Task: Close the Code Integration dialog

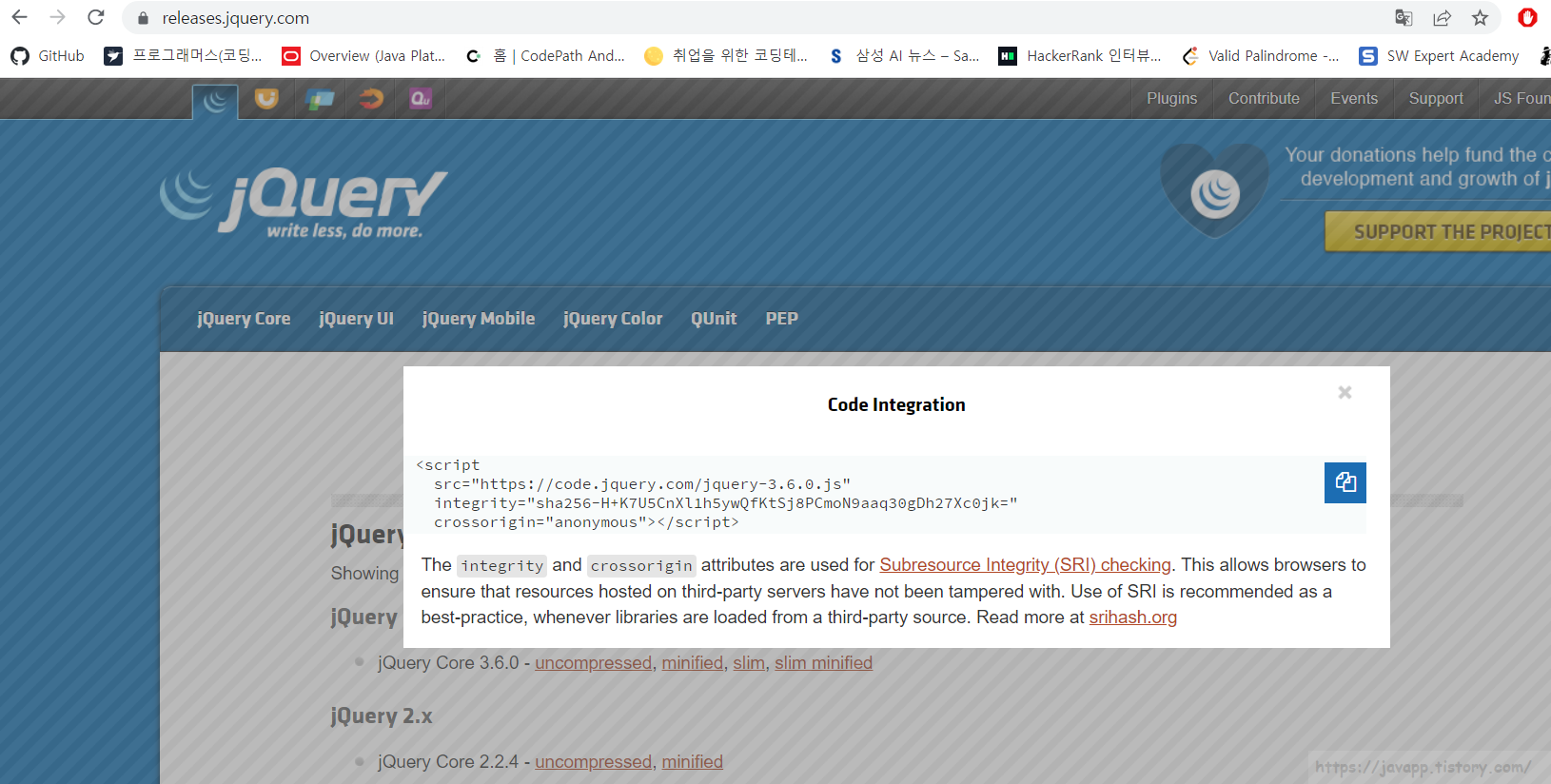Action: (x=1345, y=392)
